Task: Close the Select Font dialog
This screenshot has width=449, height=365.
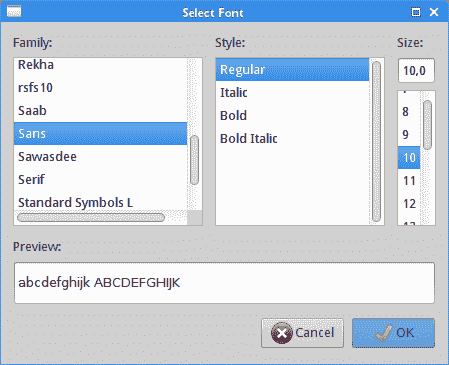Action: 434,12
